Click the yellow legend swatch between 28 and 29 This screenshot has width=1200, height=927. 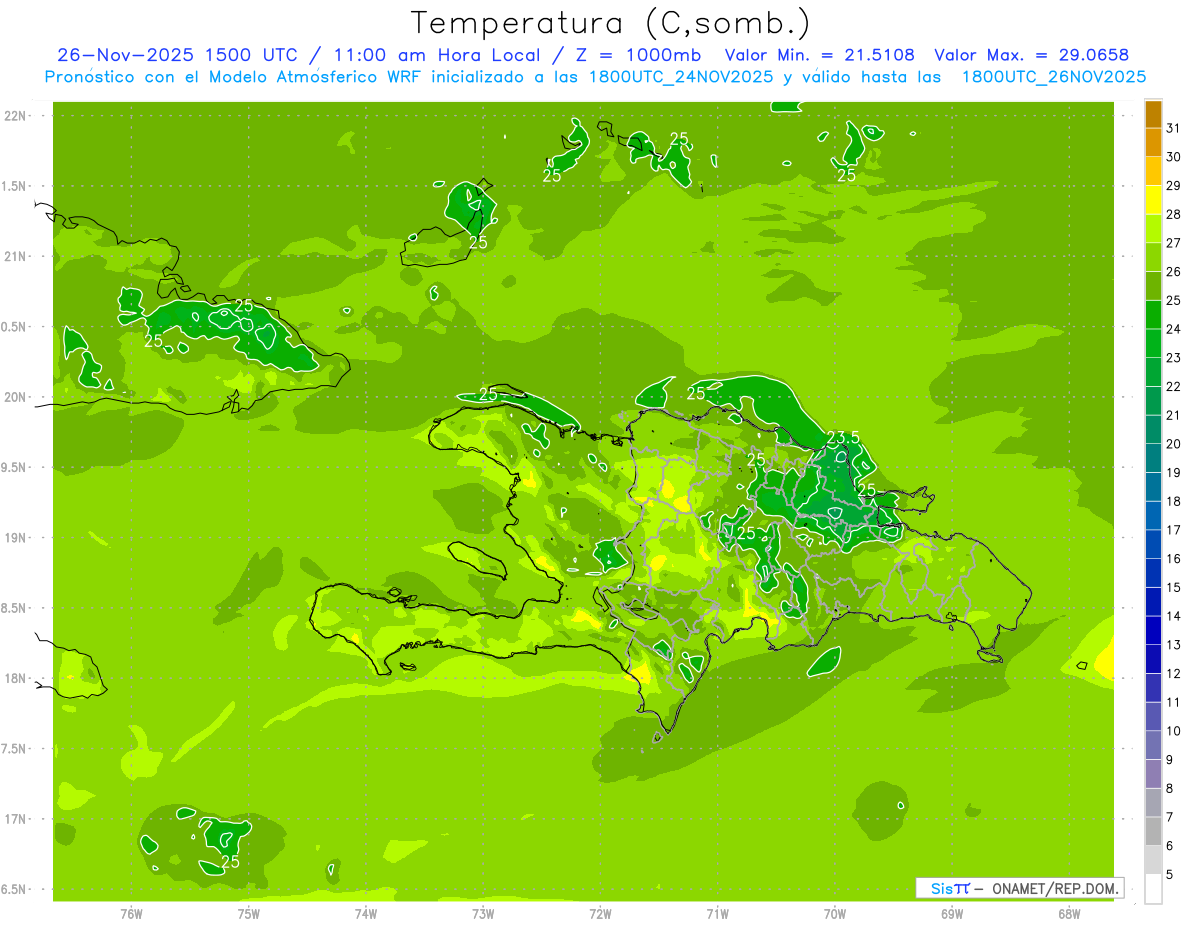[x=1153, y=200]
